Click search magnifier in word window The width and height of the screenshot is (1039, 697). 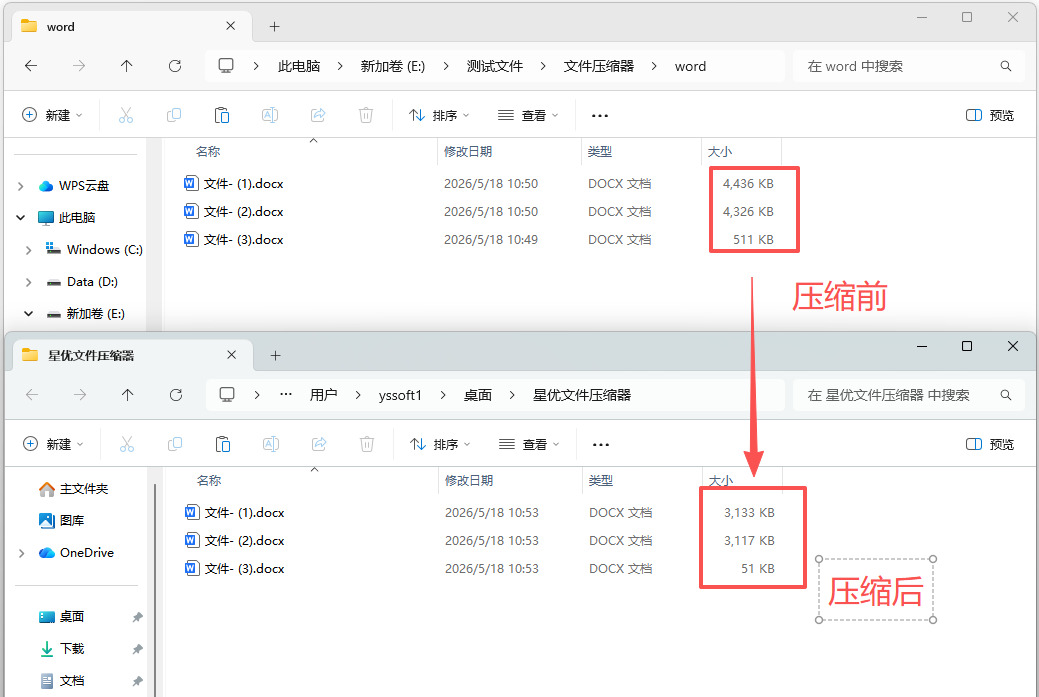click(x=1006, y=66)
